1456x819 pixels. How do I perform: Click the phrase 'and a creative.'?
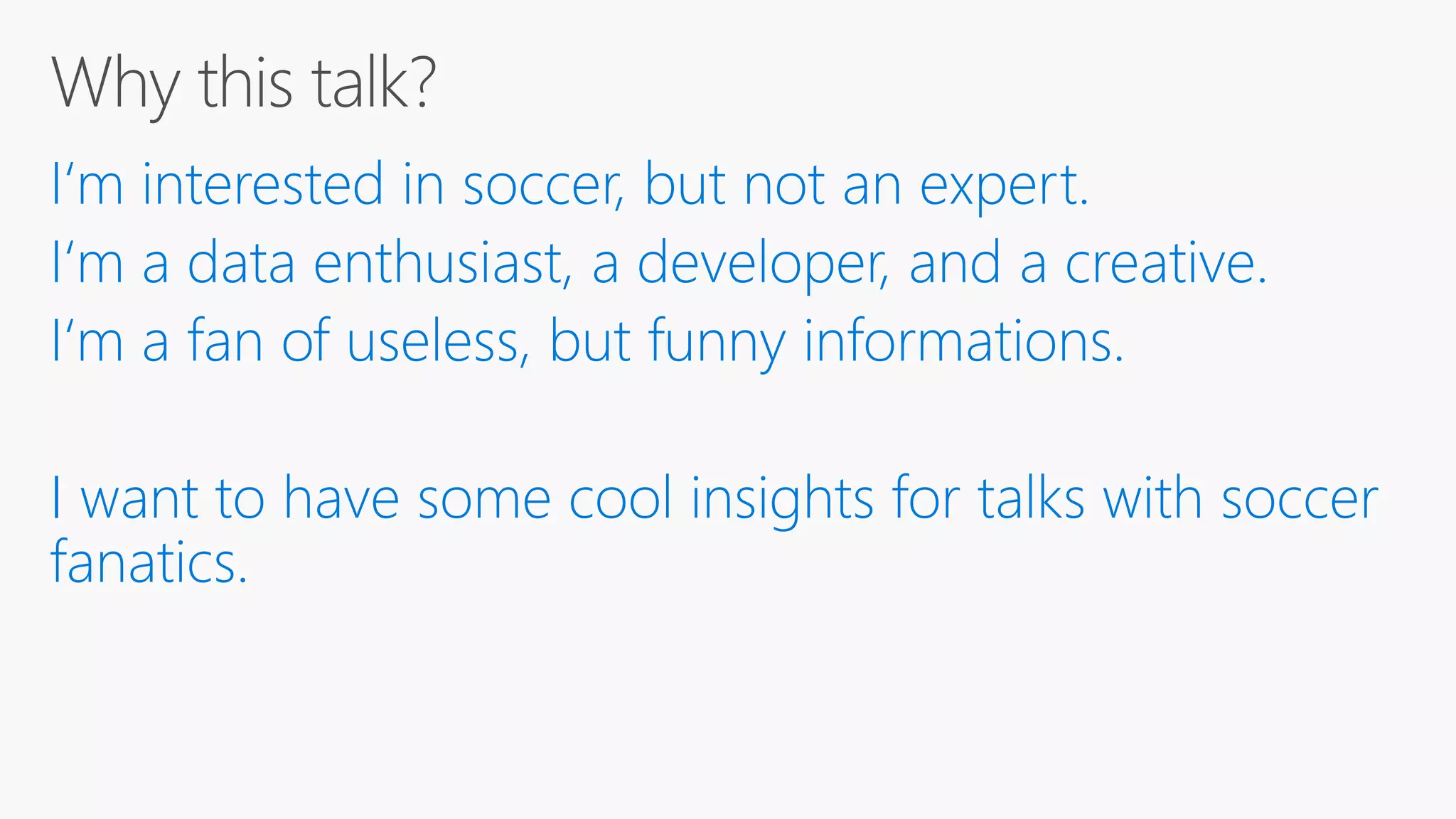click(1088, 262)
